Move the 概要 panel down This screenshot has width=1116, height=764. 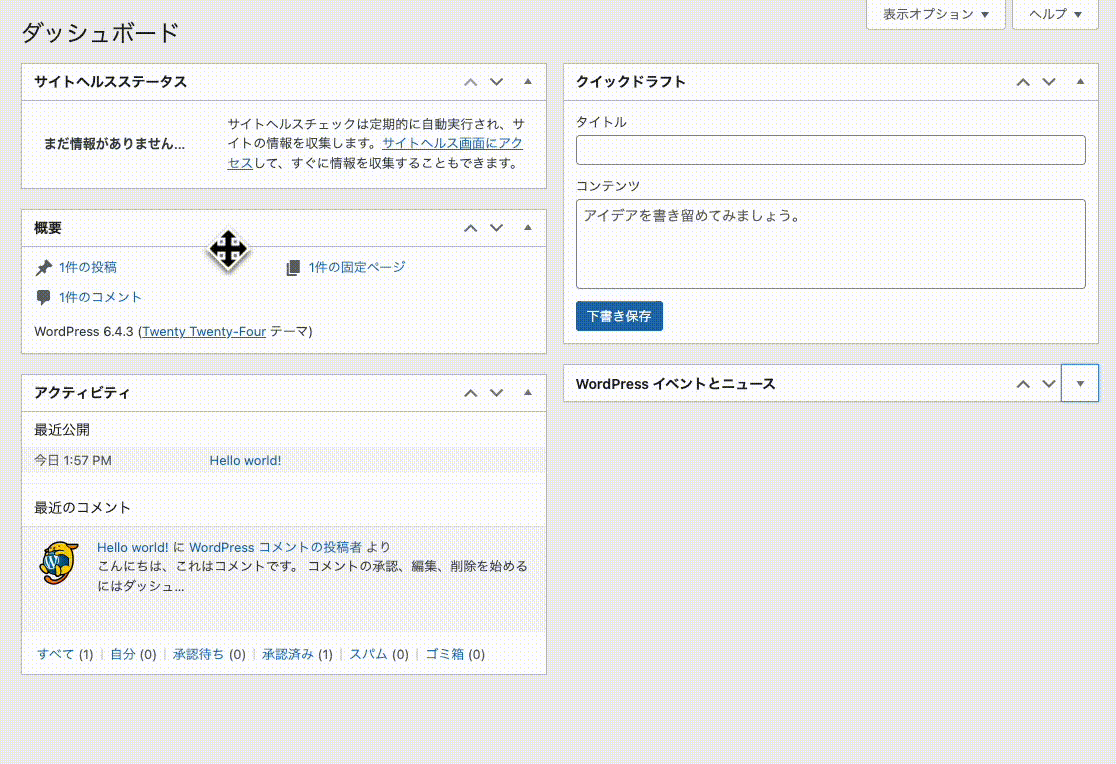pos(496,228)
